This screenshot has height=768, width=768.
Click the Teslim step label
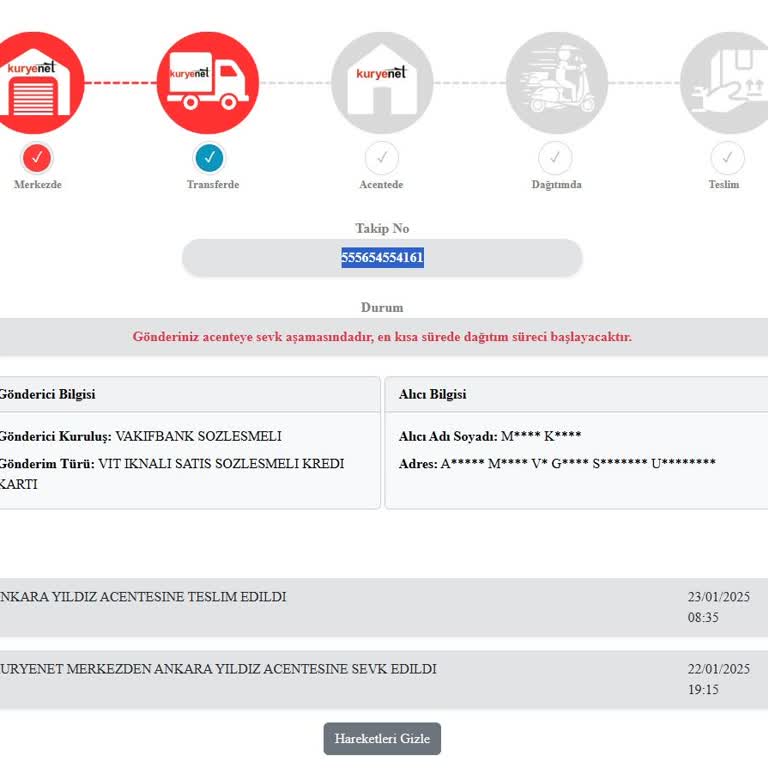point(724,185)
